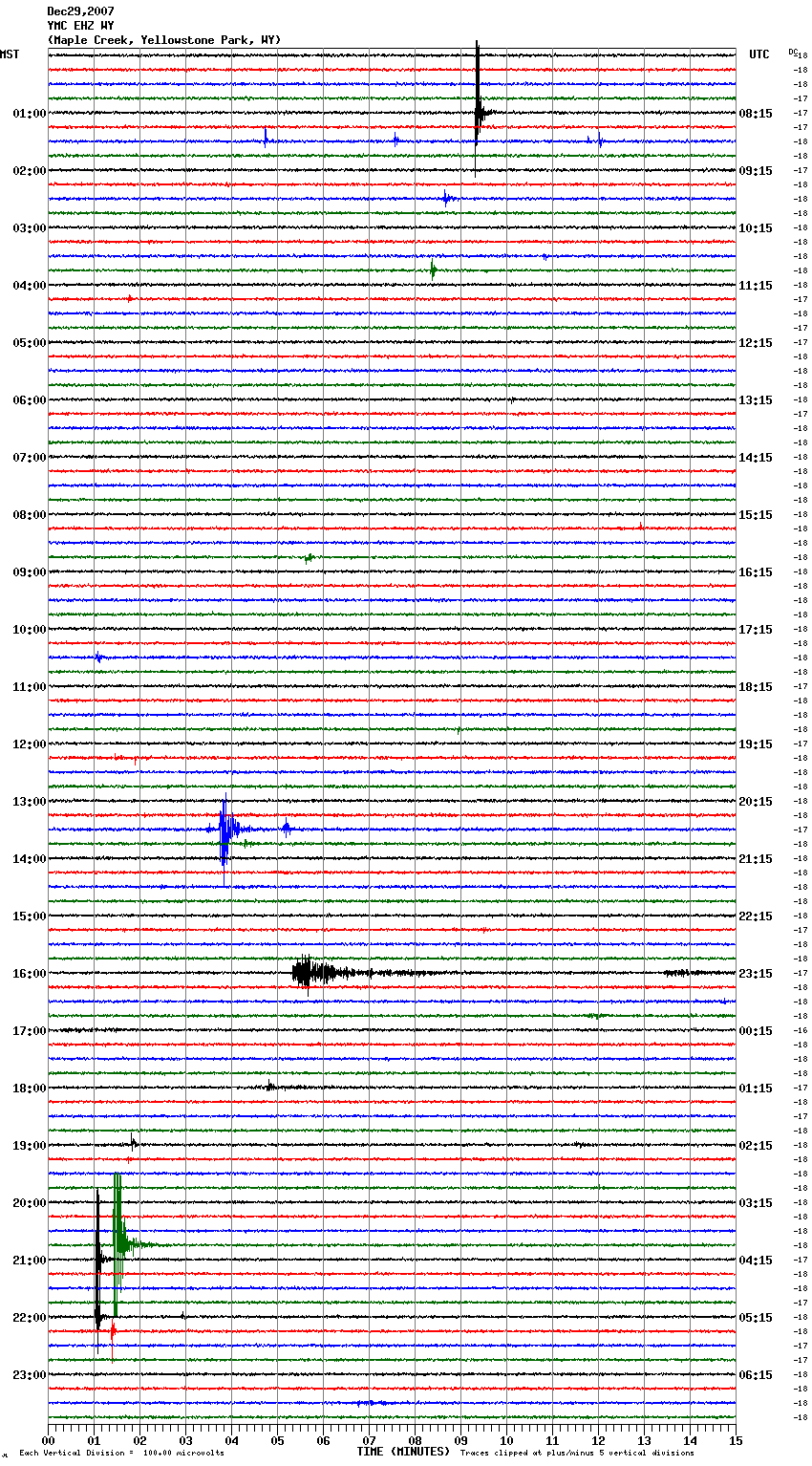812x1466 pixels.
Task: Click the bottom axis tick label 05
Action: (277, 1439)
